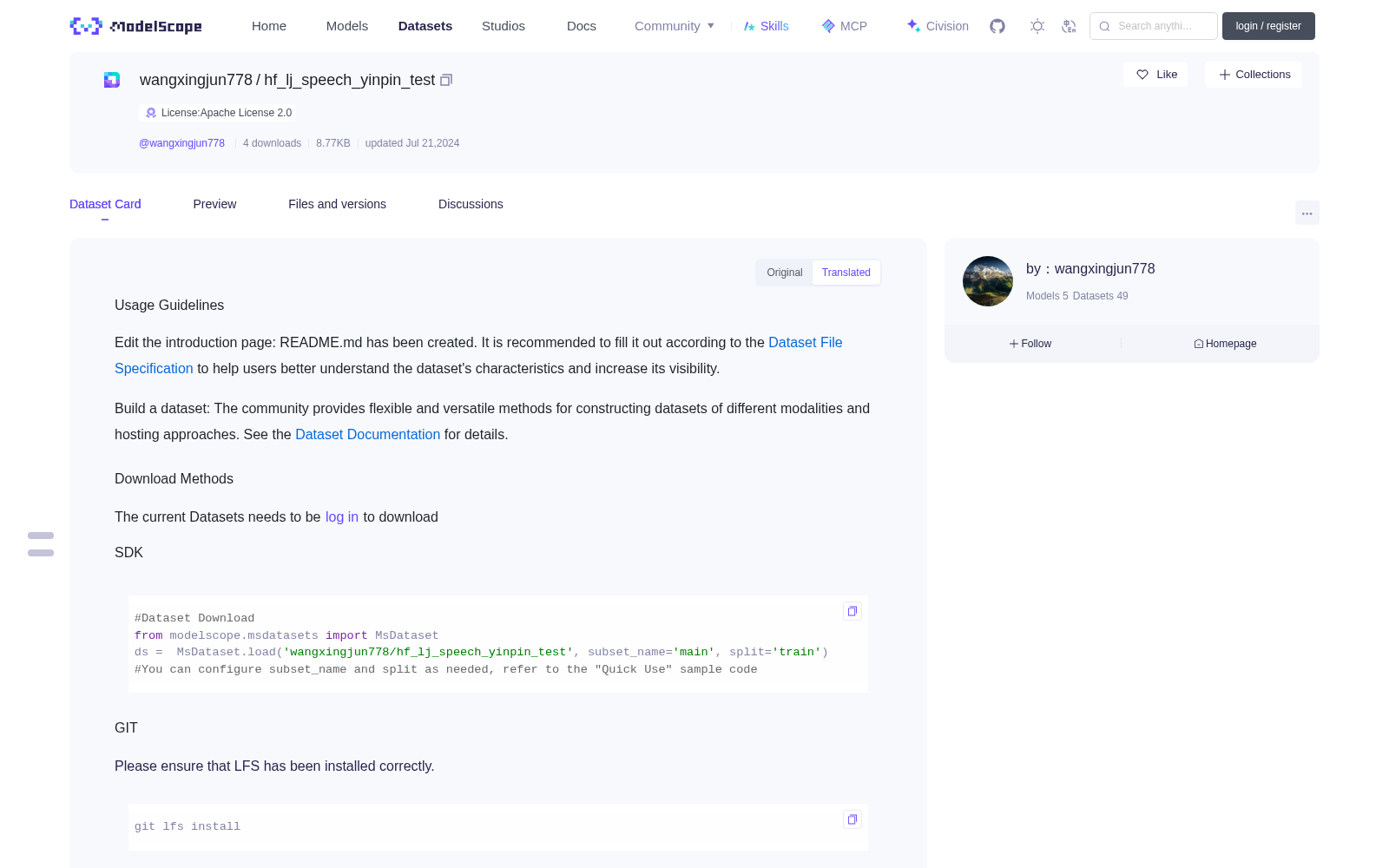Viewport: 1389px width, 868px height.
Task: Open the ModelScope logo homepage
Action: [x=135, y=26]
